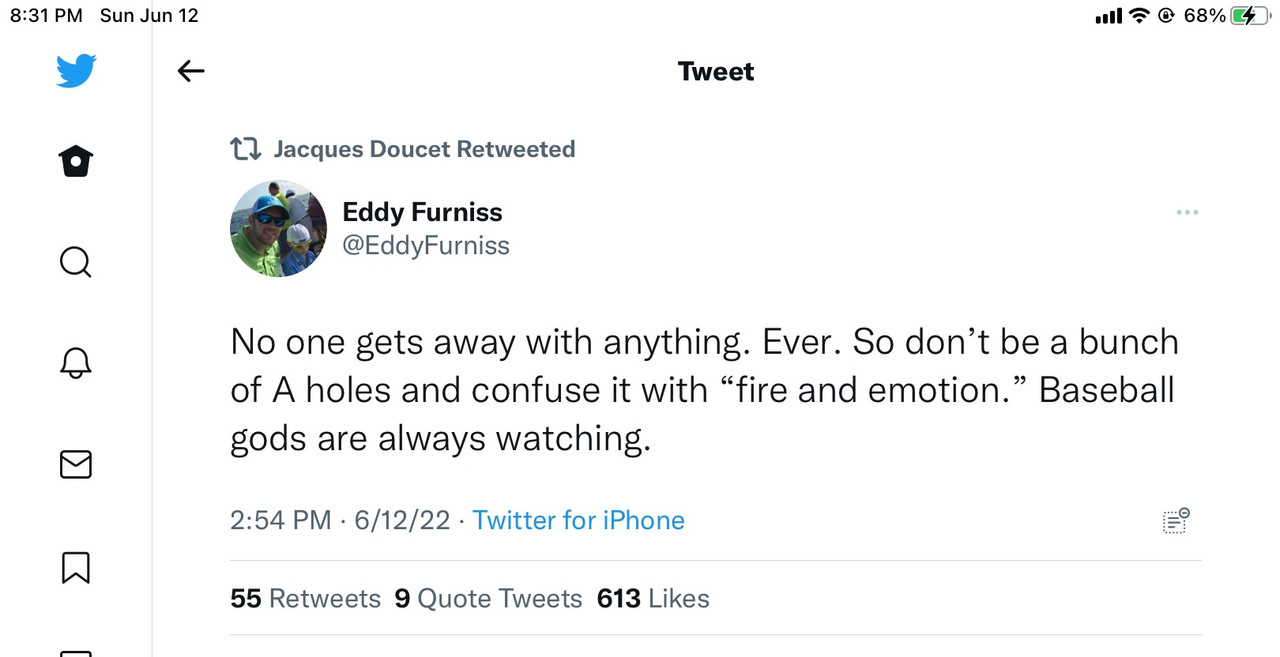
Task: Click the Twitter for iPhone source link
Action: coord(578,520)
